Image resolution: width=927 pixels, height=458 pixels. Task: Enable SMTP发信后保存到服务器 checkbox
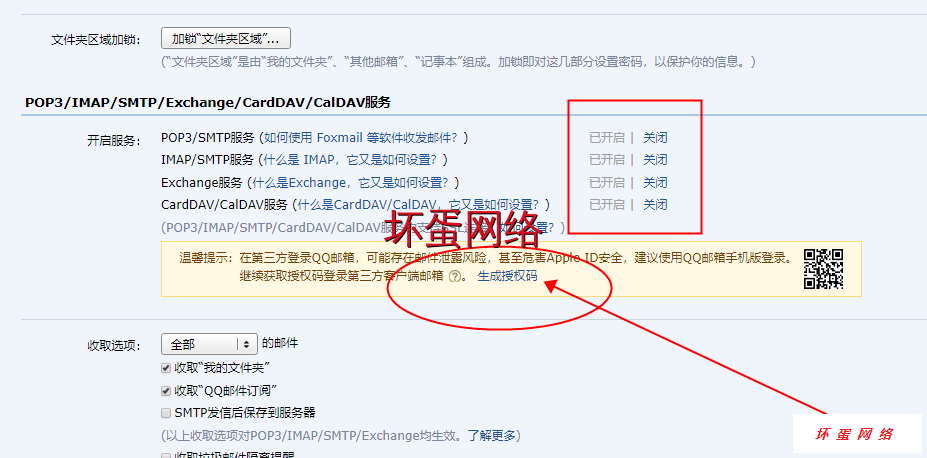pyautogui.click(x=166, y=413)
